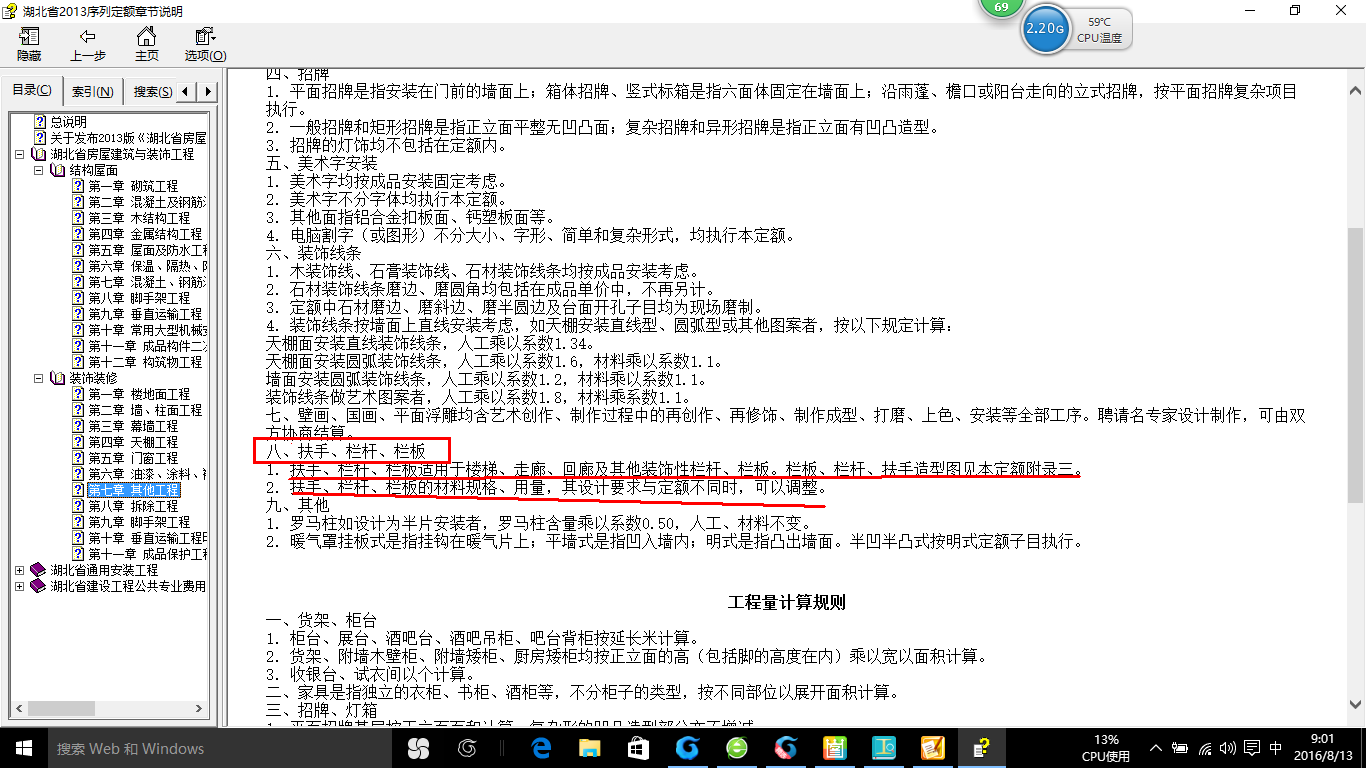This screenshot has width=1366, height=768.
Task: Select the highlighted 第七章 其他工程 topic
Action: click(134, 490)
